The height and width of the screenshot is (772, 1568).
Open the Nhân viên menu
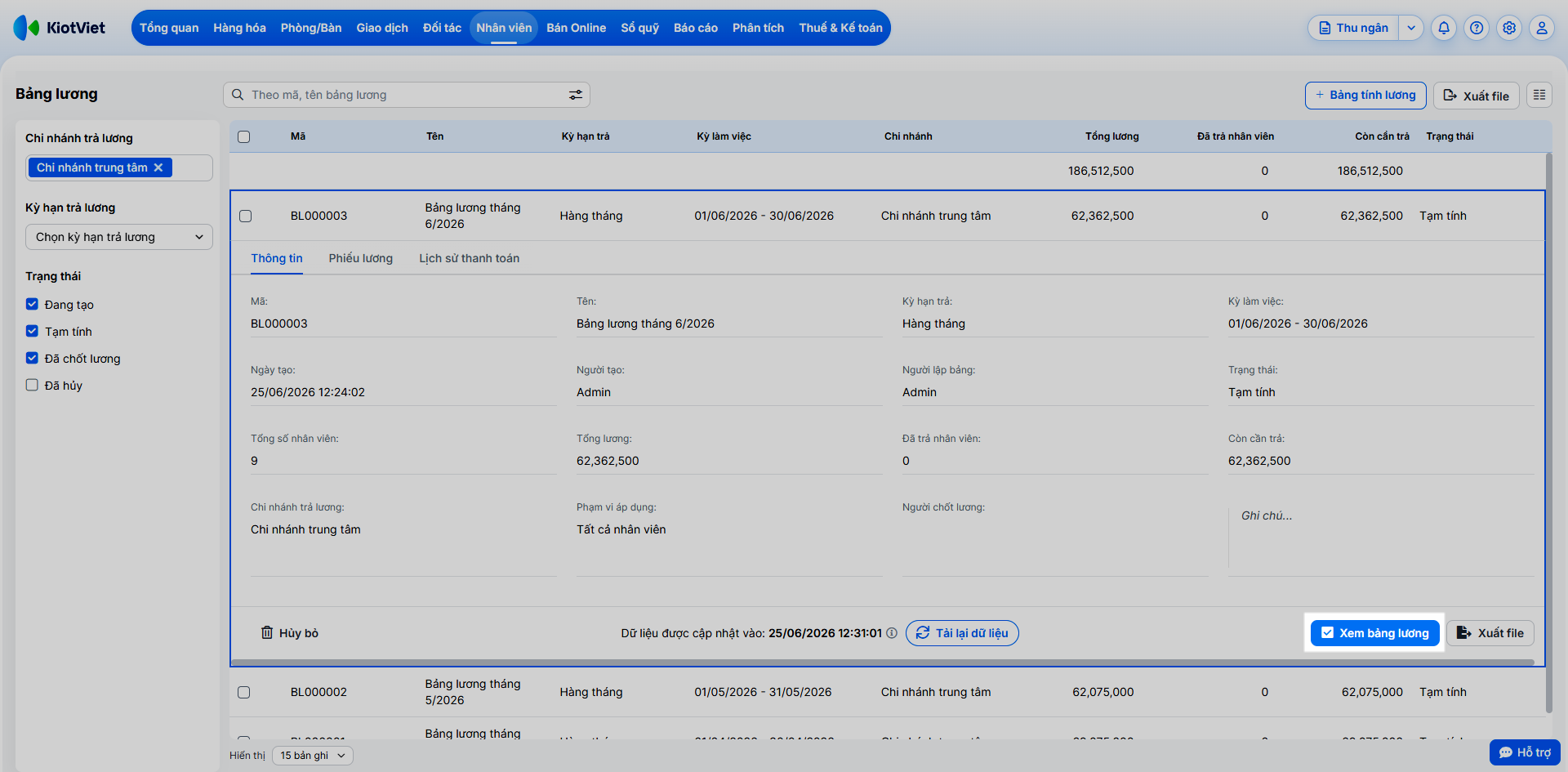point(504,28)
